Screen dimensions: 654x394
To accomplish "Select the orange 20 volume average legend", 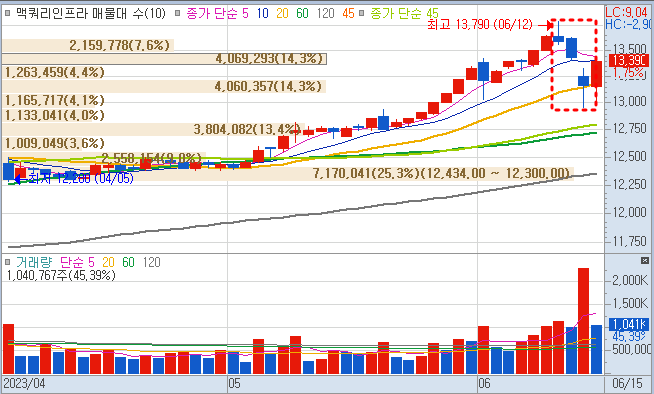I will [108, 262].
